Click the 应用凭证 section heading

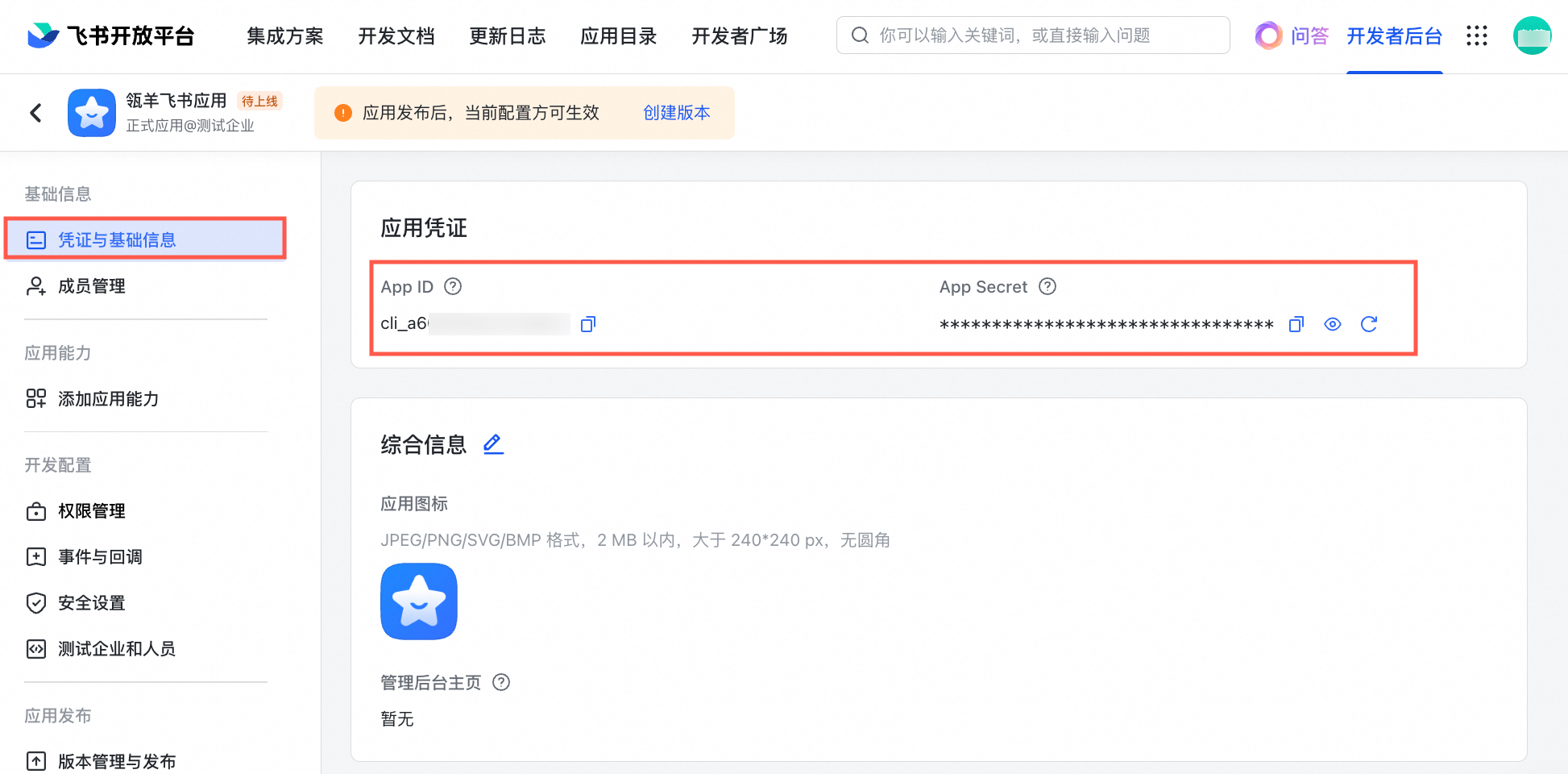pyautogui.click(x=424, y=228)
